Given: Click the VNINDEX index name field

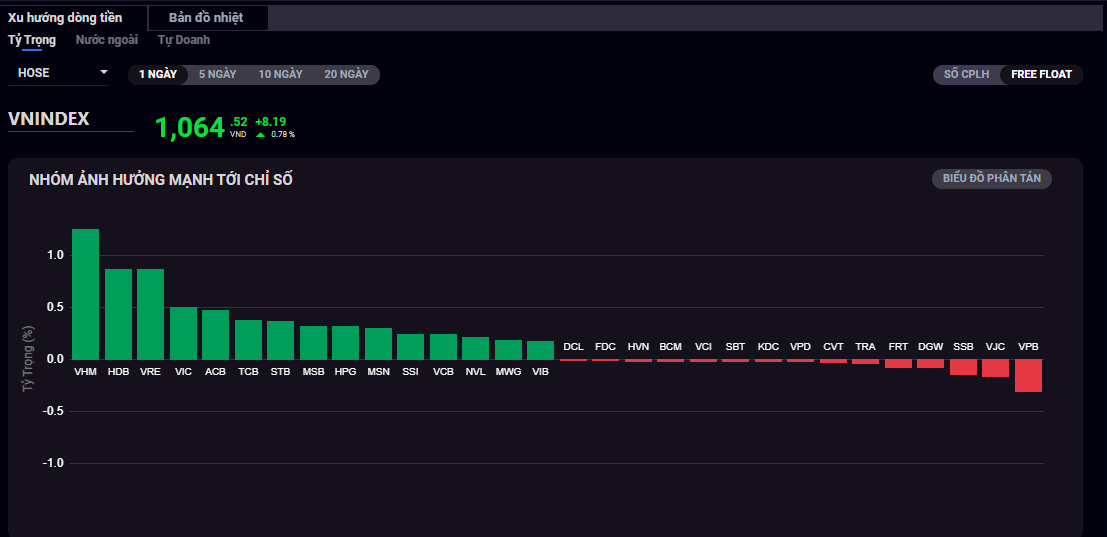Looking at the screenshot, I should [x=70, y=119].
